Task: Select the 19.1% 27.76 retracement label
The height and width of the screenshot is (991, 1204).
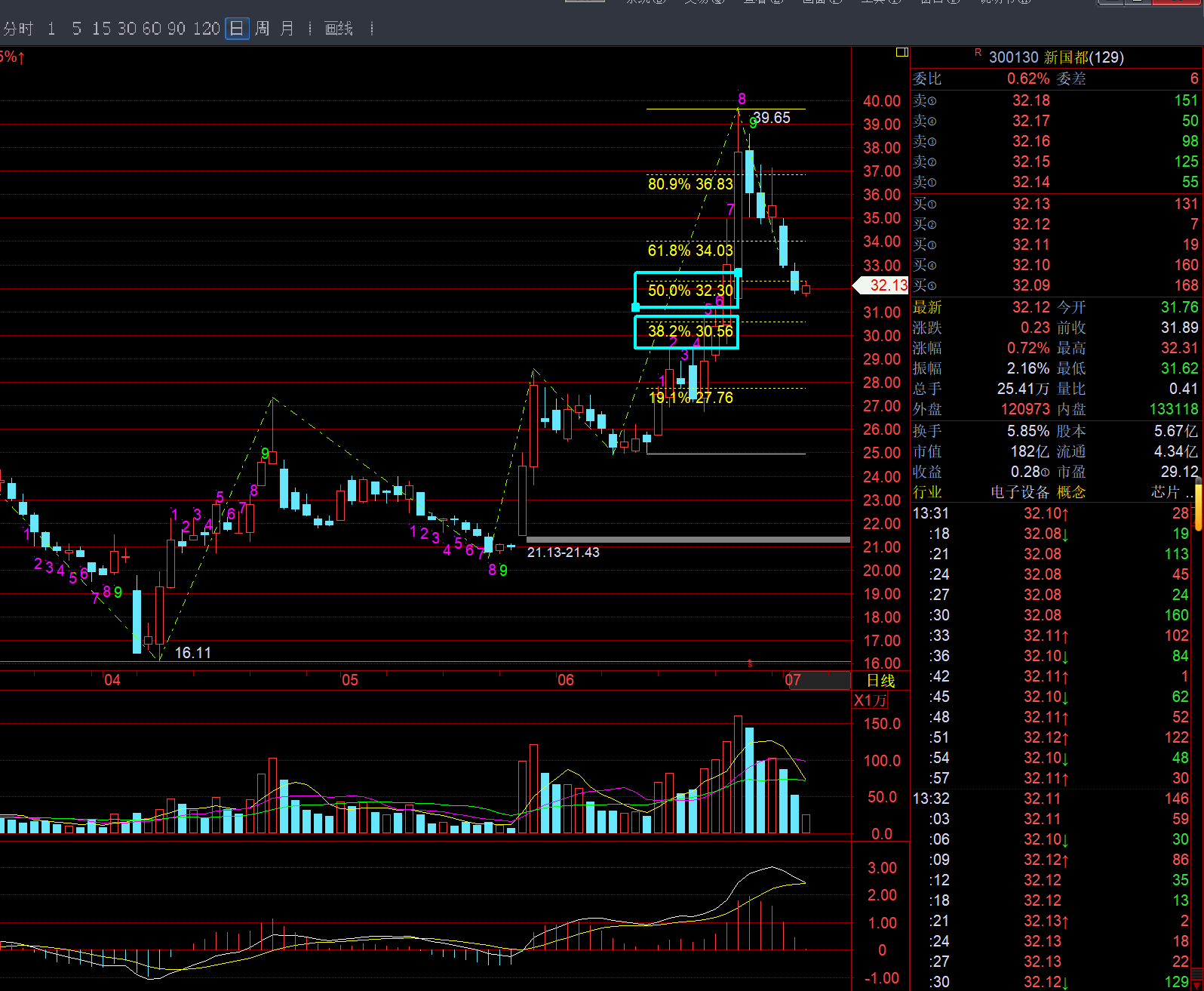Action: 690,398
